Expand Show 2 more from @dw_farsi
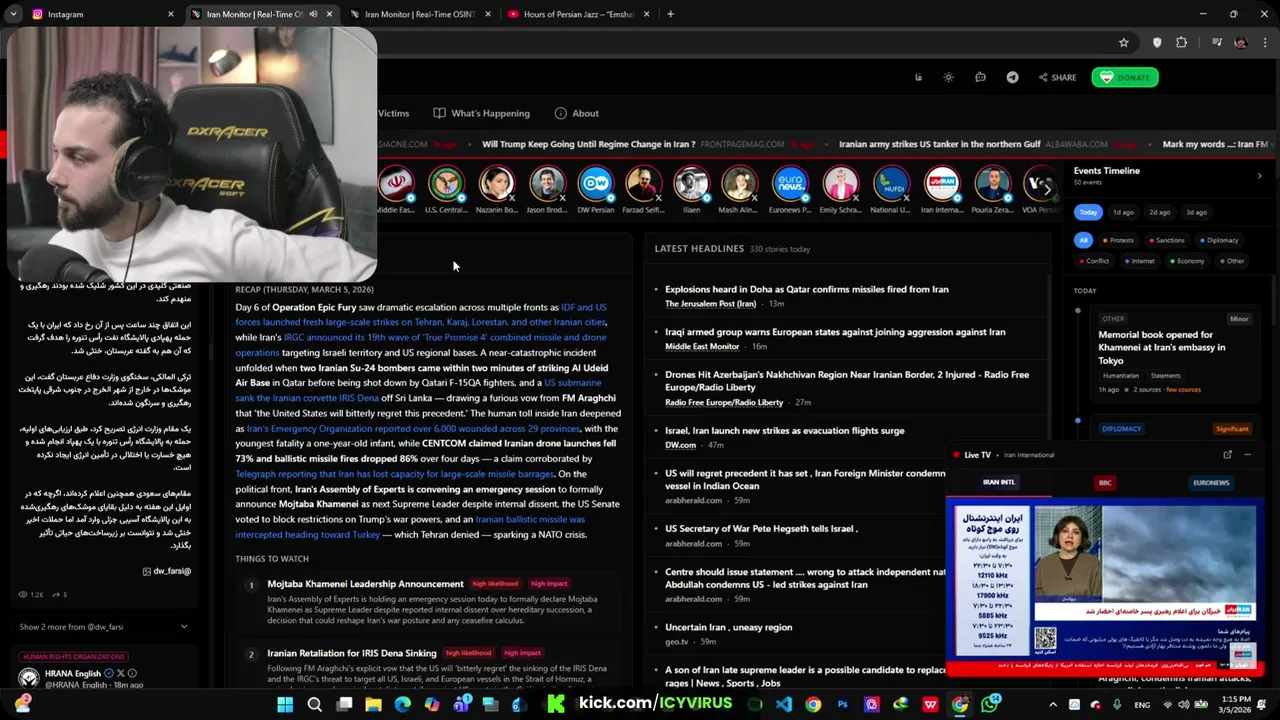The height and width of the screenshot is (720, 1280). point(104,627)
